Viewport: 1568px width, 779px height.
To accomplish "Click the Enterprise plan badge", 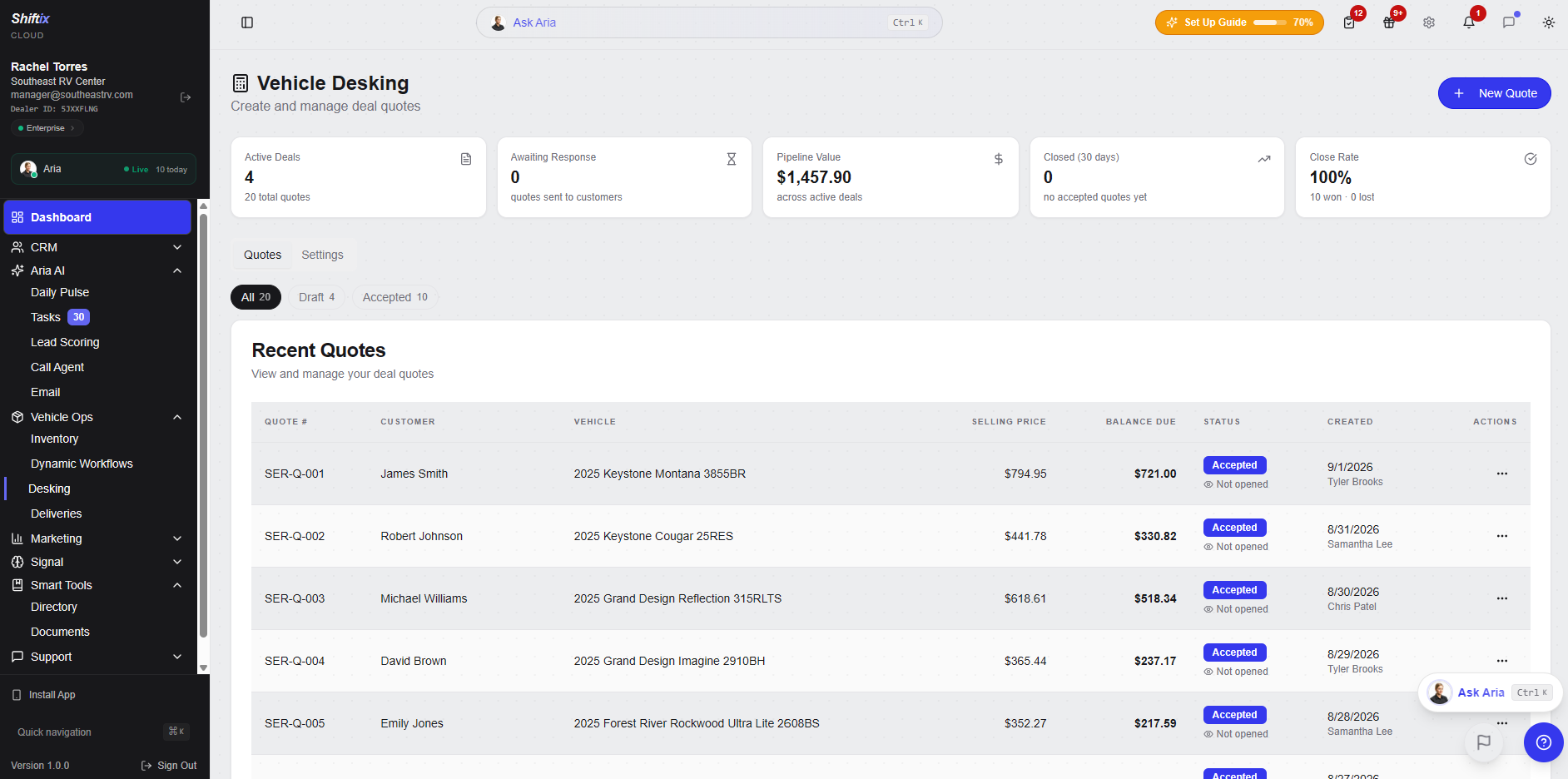I will pyautogui.click(x=47, y=128).
